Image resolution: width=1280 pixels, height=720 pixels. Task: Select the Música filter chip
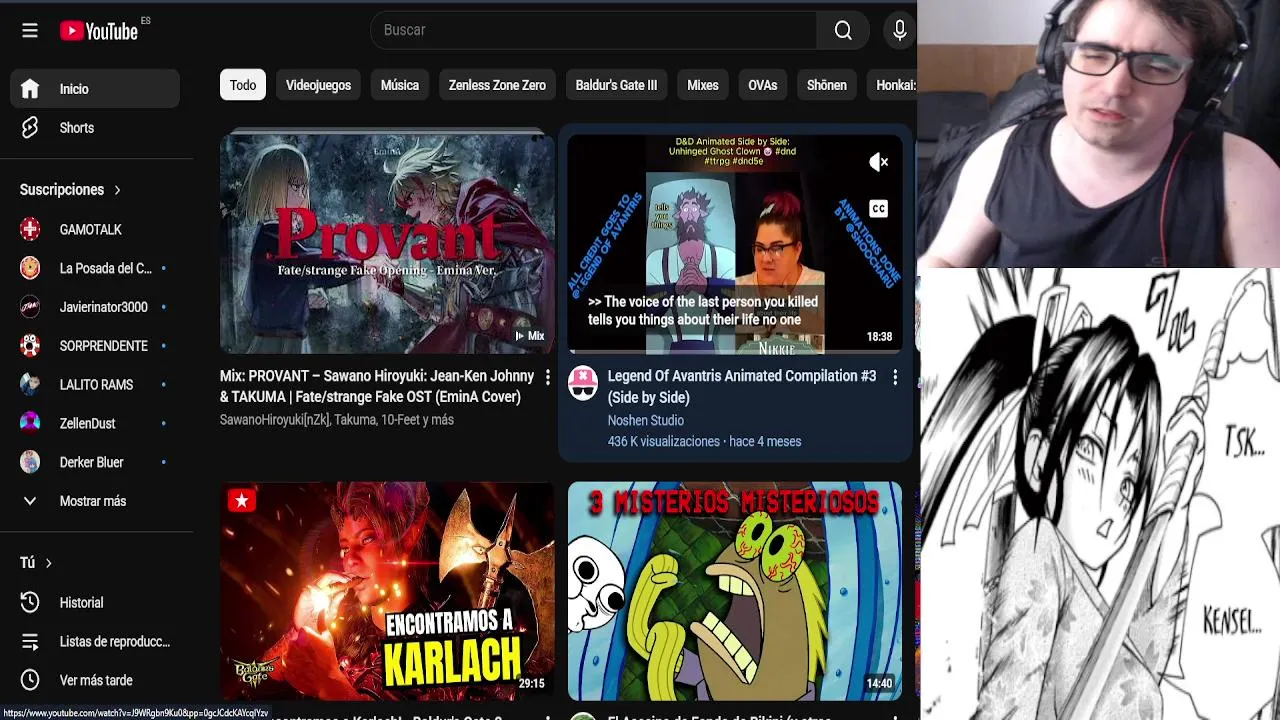pyautogui.click(x=400, y=85)
